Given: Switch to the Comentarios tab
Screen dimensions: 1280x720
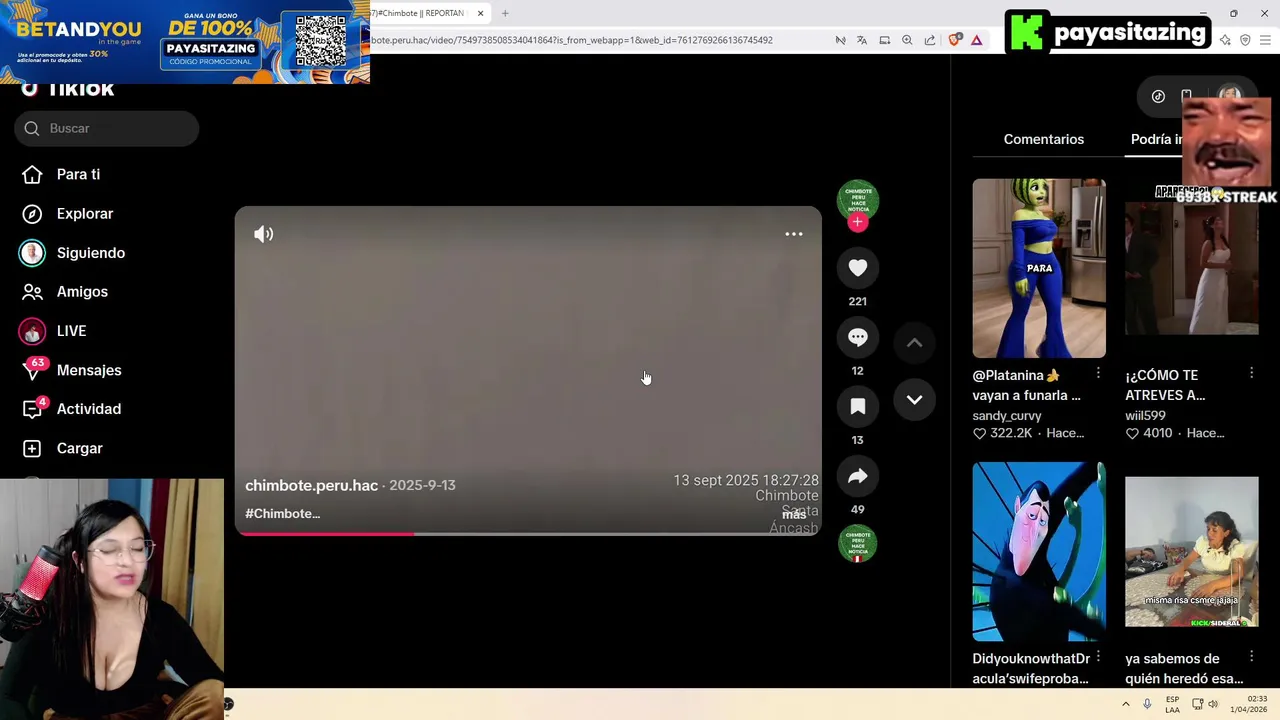Looking at the screenshot, I should coord(1043,139).
